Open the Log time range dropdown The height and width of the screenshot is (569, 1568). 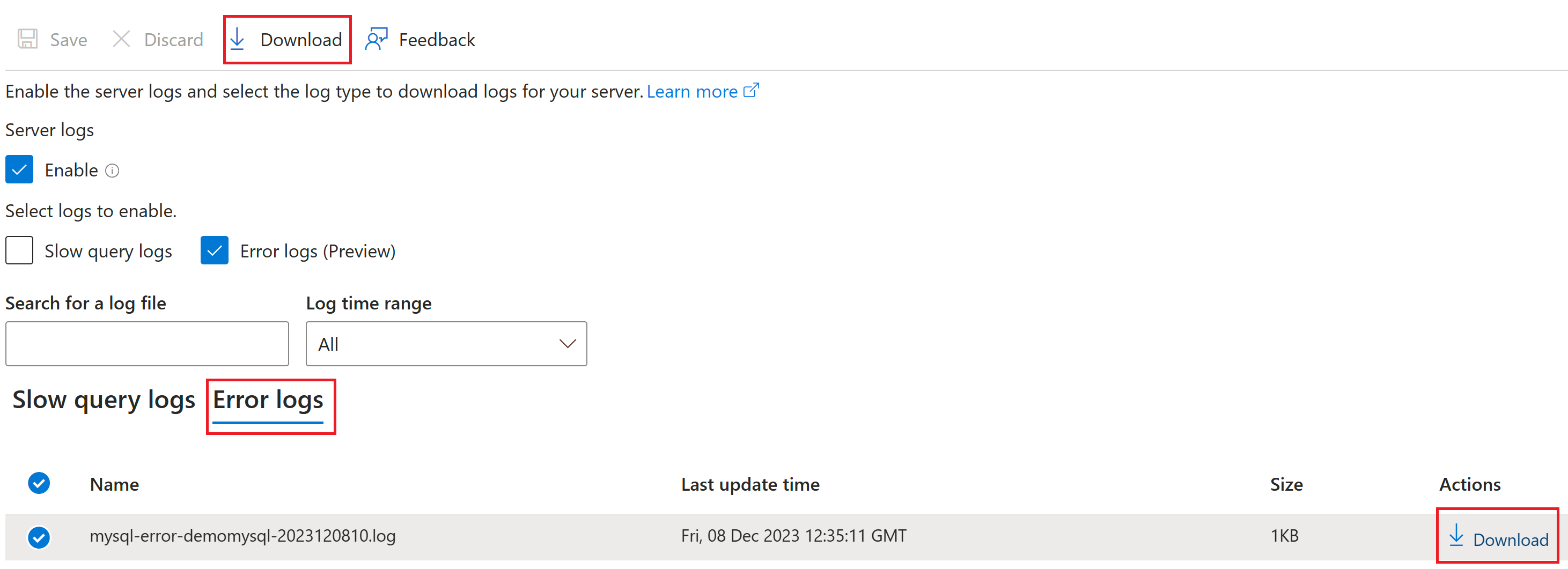click(446, 344)
